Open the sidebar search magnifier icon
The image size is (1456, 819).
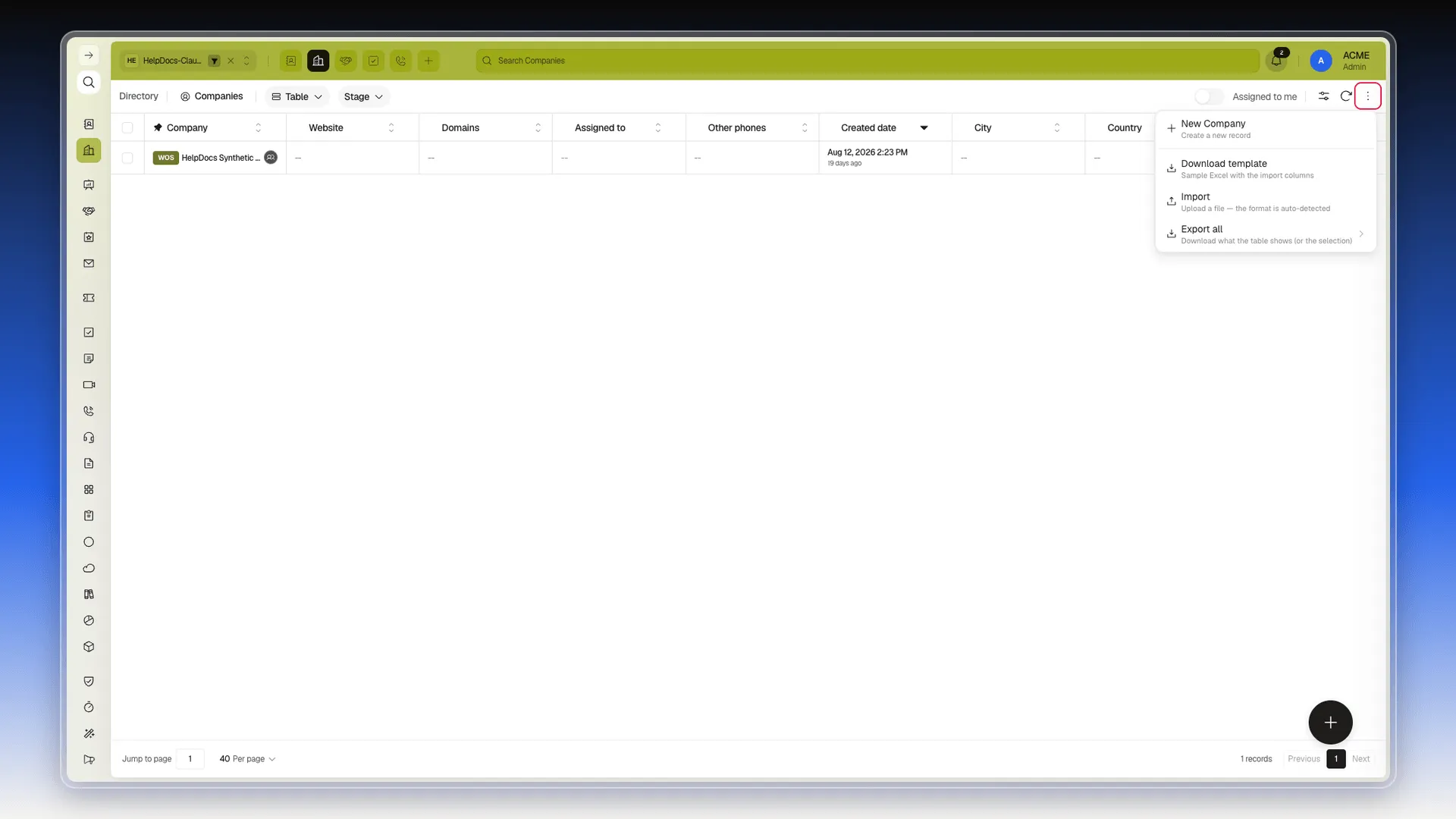click(x=89, y=82)
